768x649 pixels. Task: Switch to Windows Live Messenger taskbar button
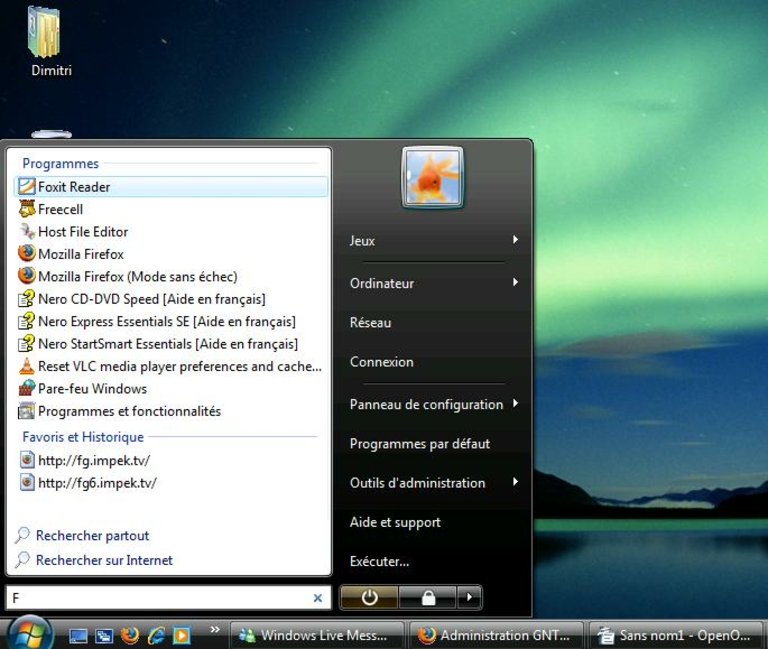(316, 636)
